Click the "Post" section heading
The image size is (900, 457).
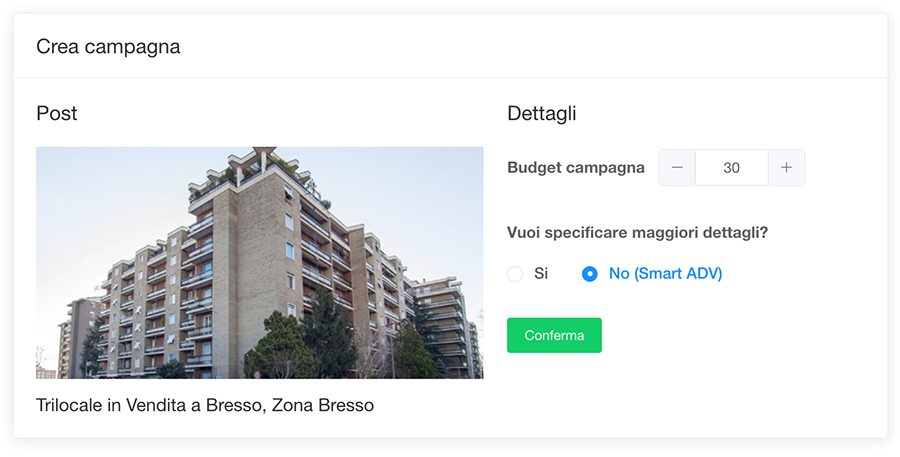[56, 114]
